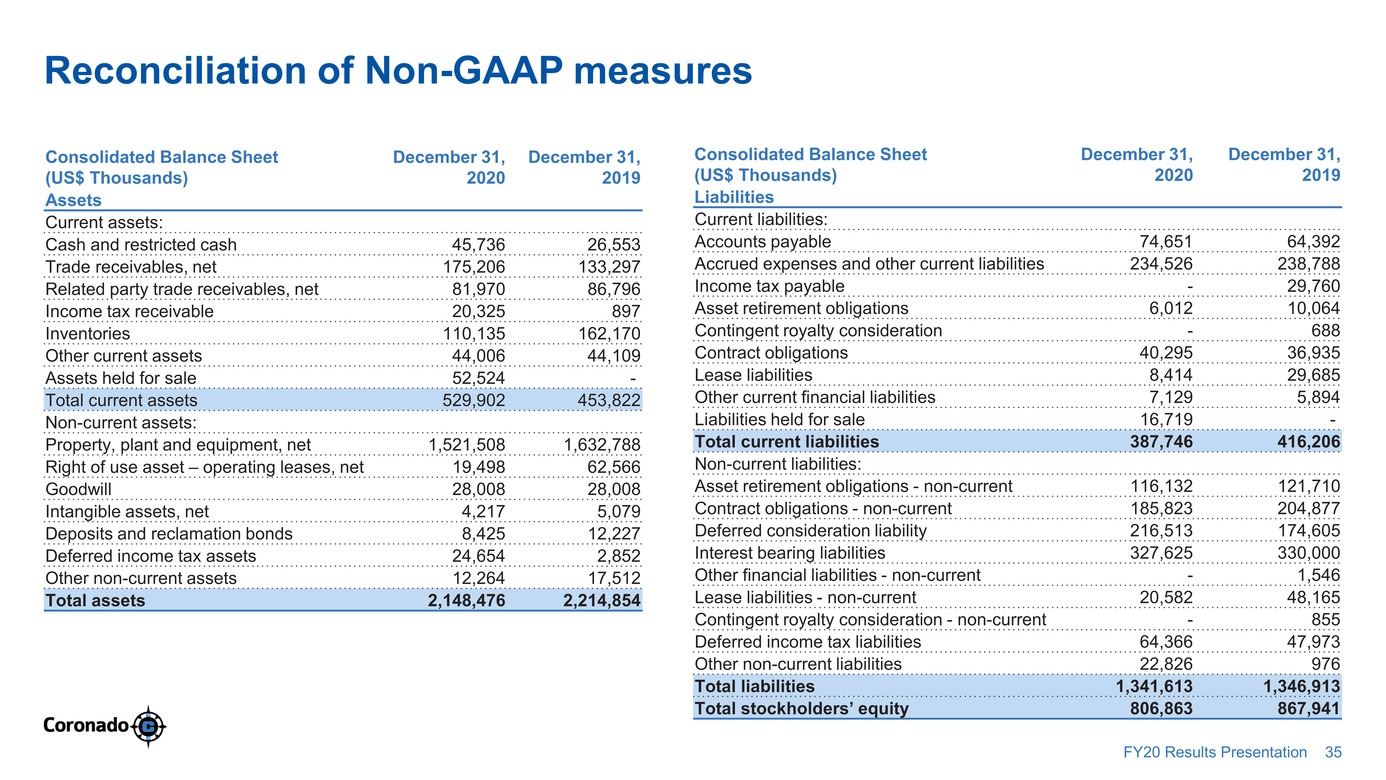Click 'Accrued expenses and other current liabilities'
This screenshot has width=1386, height=780.
coord(869,263)
